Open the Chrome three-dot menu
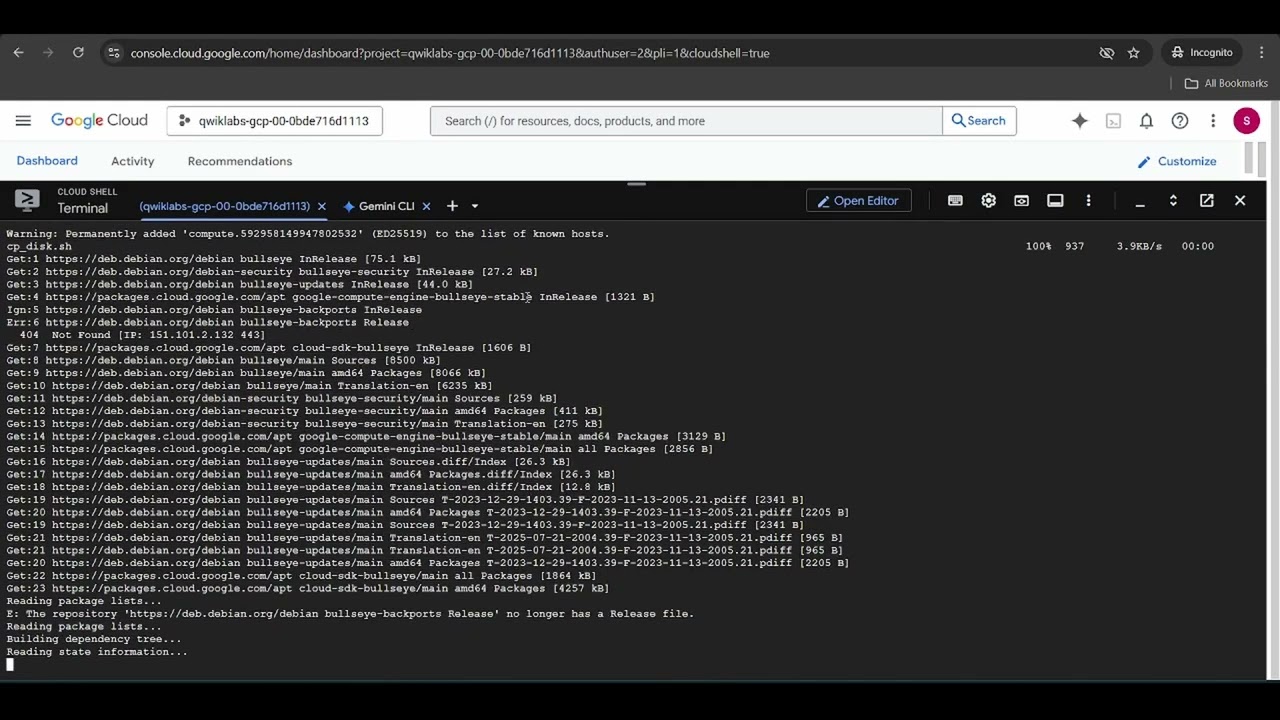Viewport: 1280px width, 720px height. point(1261,53)
